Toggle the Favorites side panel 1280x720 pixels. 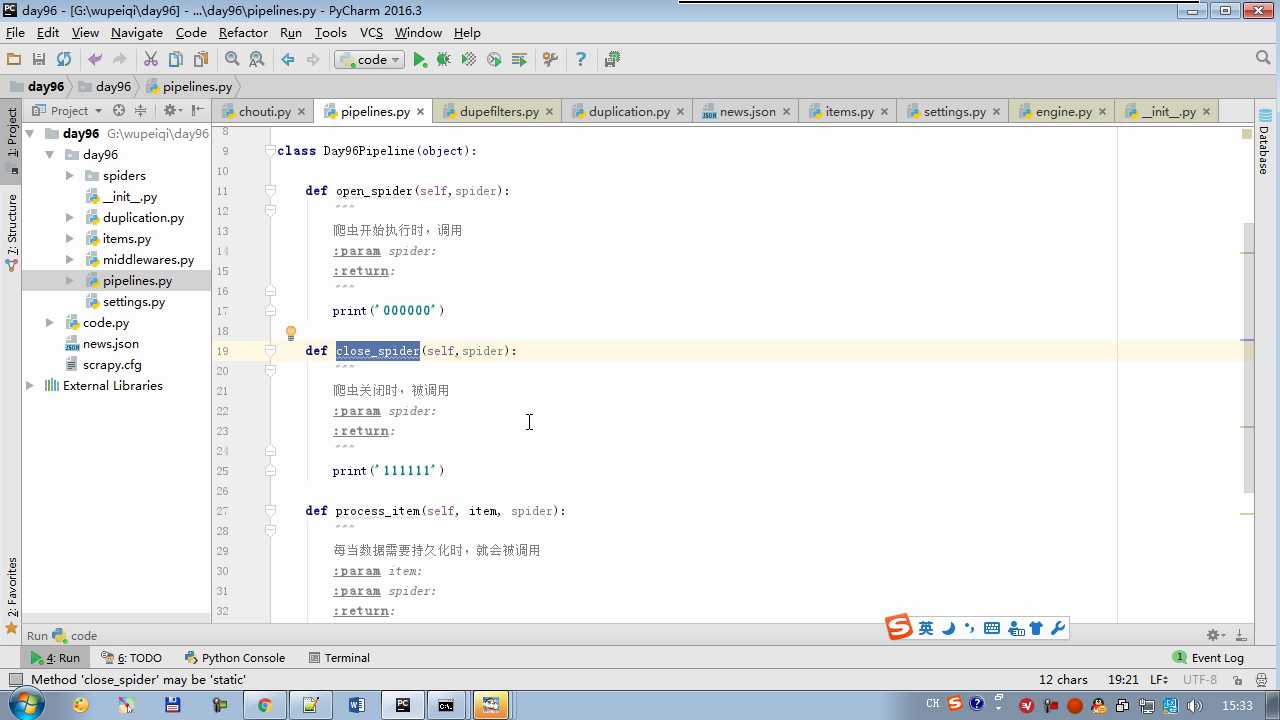tap(11, 596)
